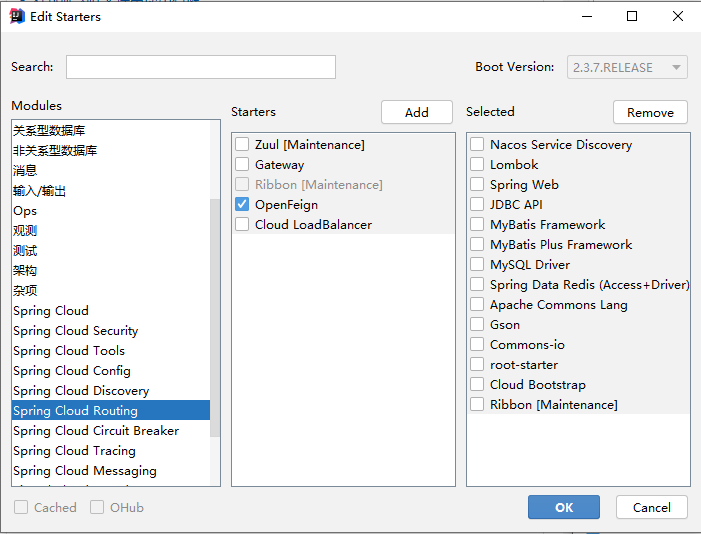Image resolution: width=701 pixels, height=534 pixels.
Task: Check Spring Data Redis (Access+Driver) checkbox
Action: [x=477, y=284]
